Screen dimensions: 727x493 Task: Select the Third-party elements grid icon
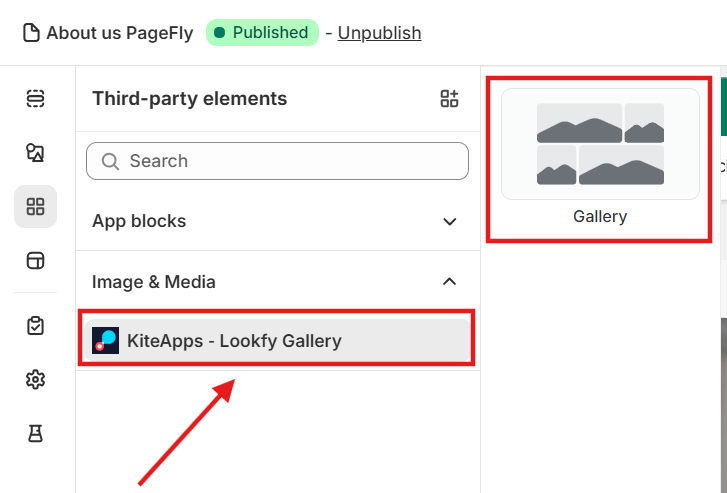[x=35, y=206]
